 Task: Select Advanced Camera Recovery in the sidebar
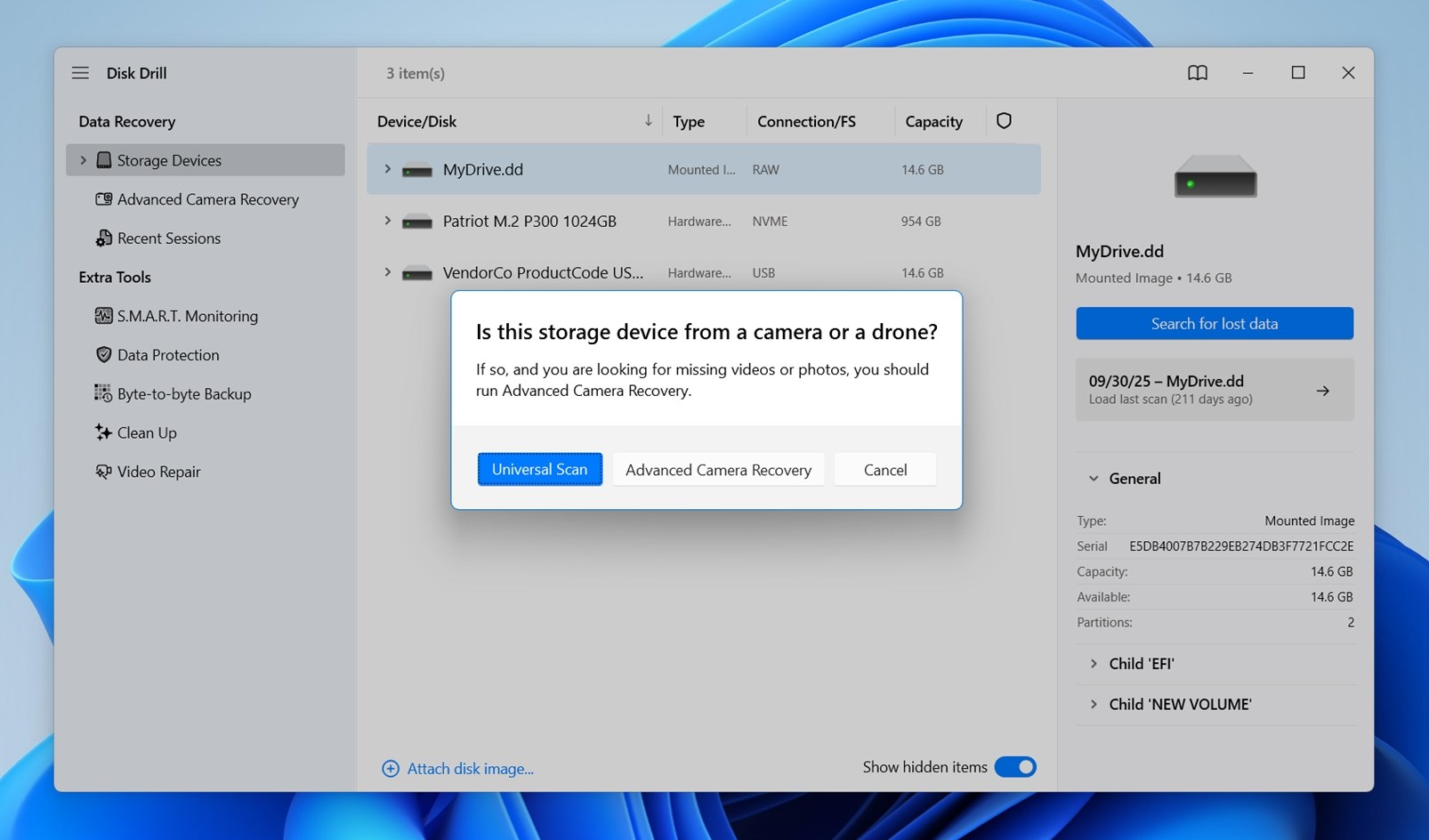point(206,199)
